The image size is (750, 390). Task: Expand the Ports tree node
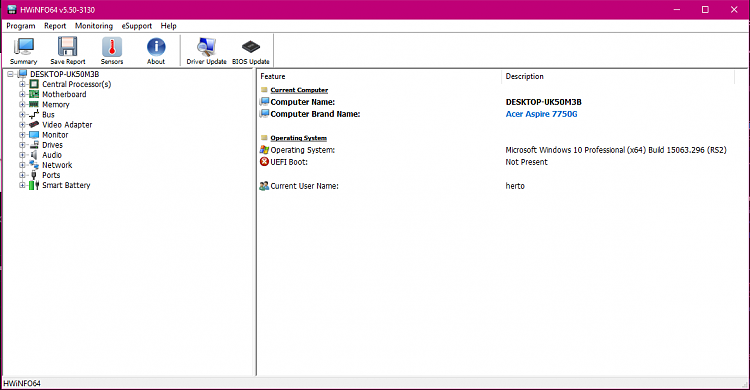22,175
